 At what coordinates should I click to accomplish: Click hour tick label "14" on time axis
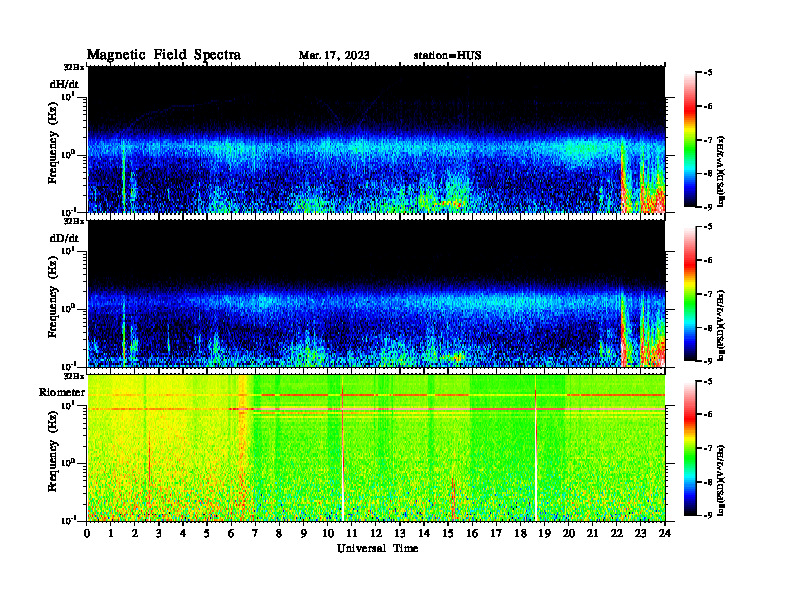[x=424, y=533]
